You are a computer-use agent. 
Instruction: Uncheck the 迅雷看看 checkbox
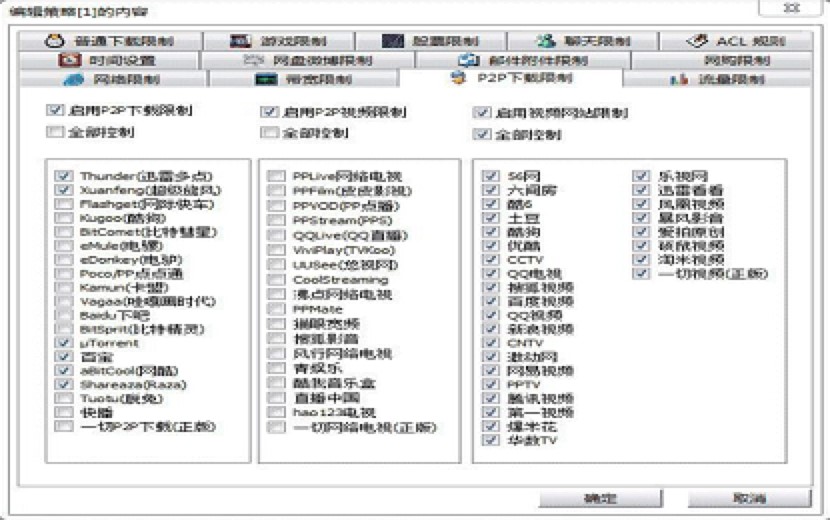click(x=641, y=190)
